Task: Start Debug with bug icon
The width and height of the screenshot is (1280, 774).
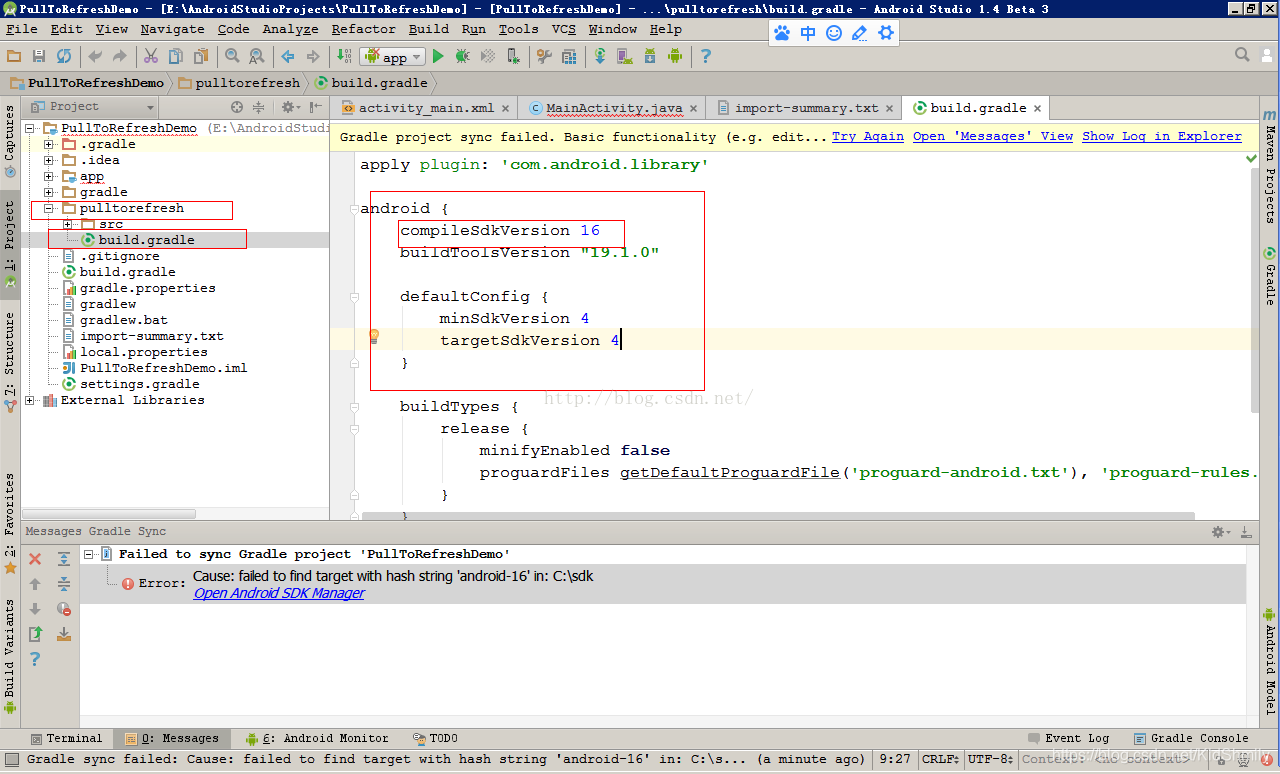Action: (463, 56)
